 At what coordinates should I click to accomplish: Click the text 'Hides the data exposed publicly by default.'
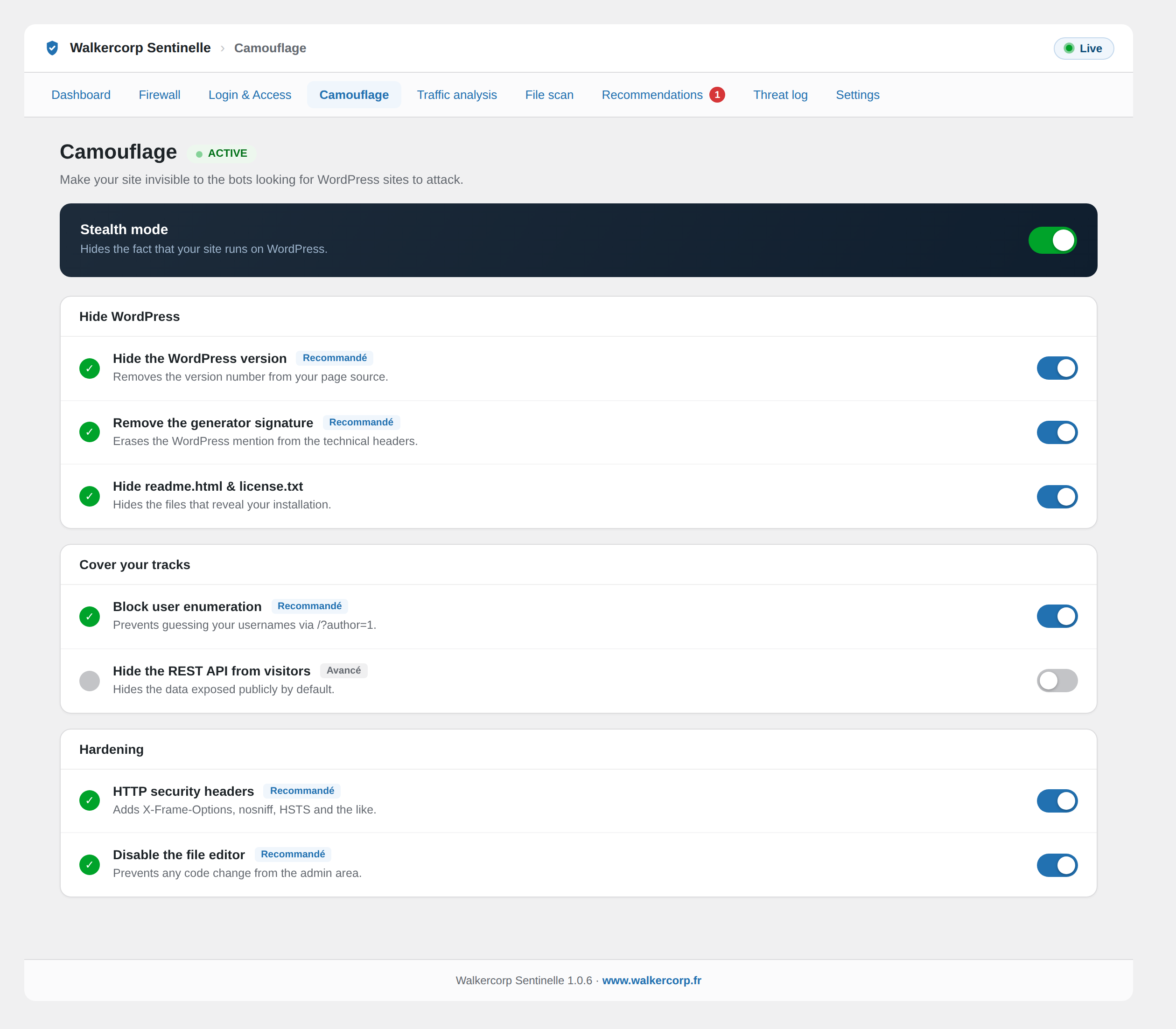coord(224,689)
